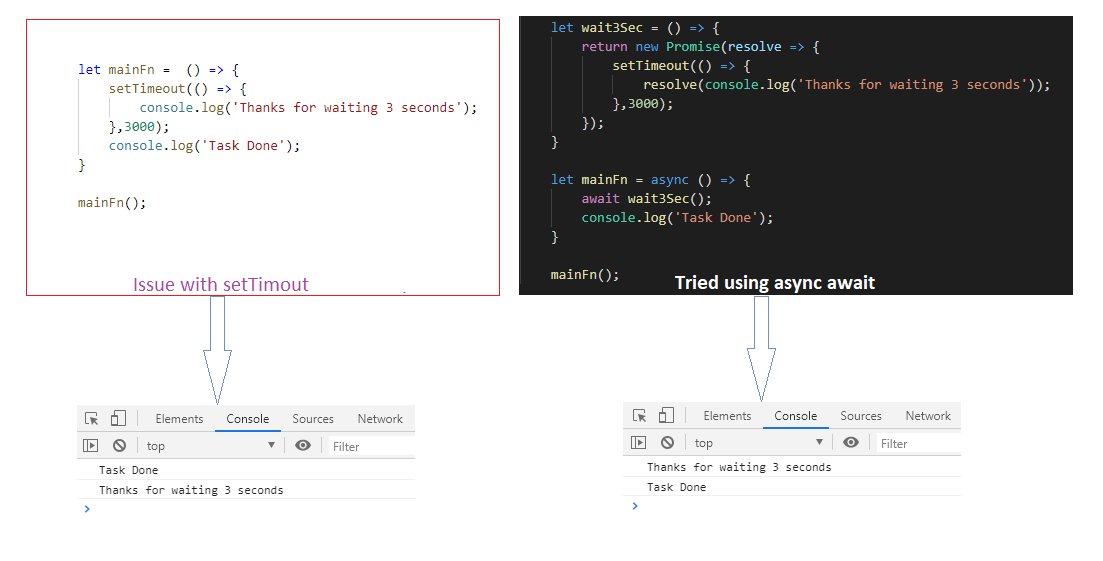Toggle eye live expression icon in left DevTools
This screenshot has height=561, width=1103.
[x=303, y=445]
